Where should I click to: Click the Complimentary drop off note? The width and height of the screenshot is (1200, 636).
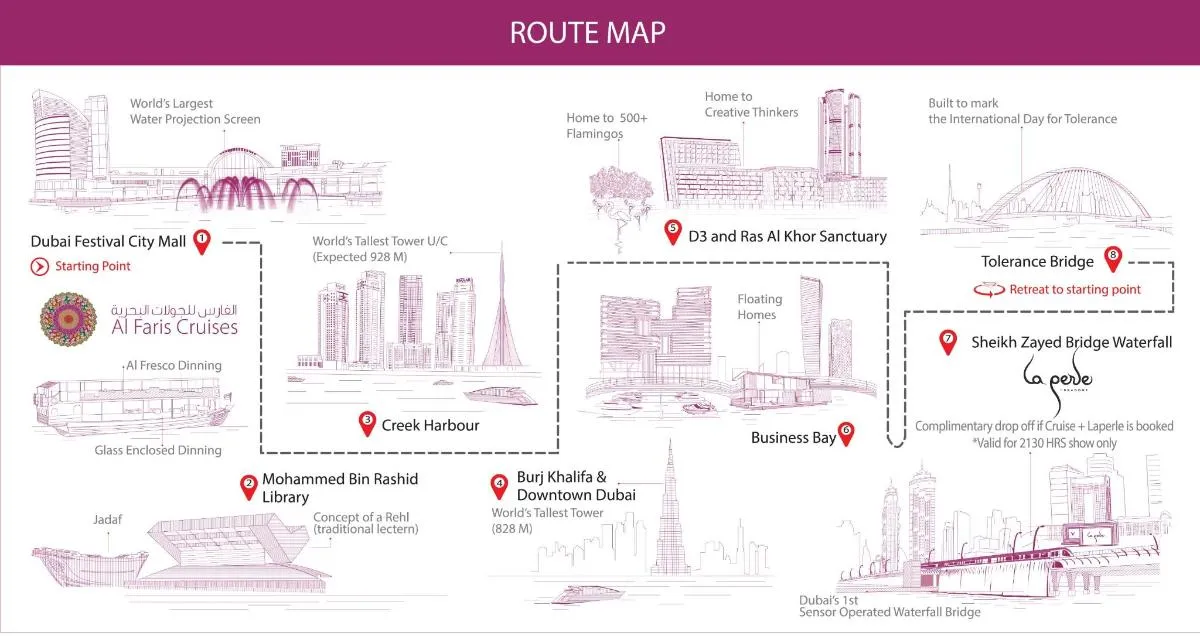(x=1044, y=427)
